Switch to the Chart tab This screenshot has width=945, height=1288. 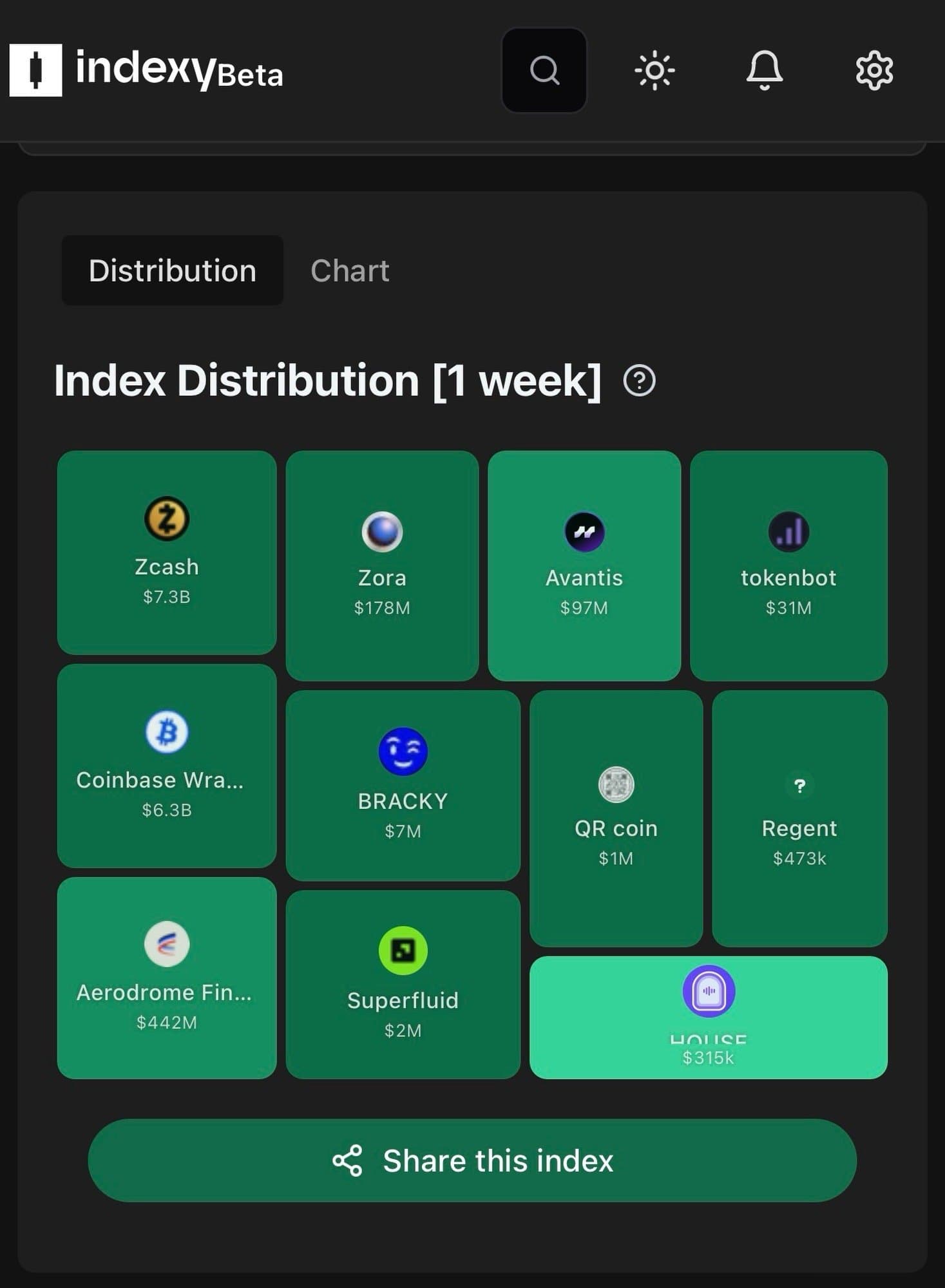[x=350, y=270]
